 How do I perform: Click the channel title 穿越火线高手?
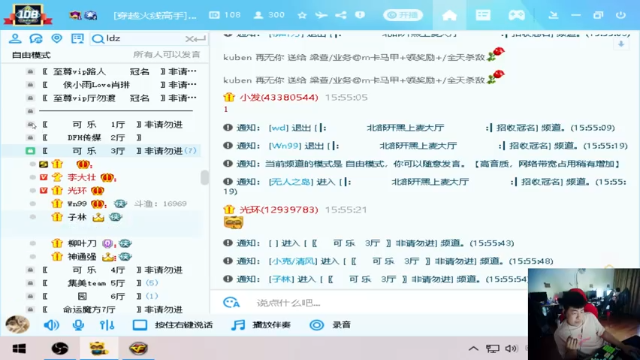point(155,16)
